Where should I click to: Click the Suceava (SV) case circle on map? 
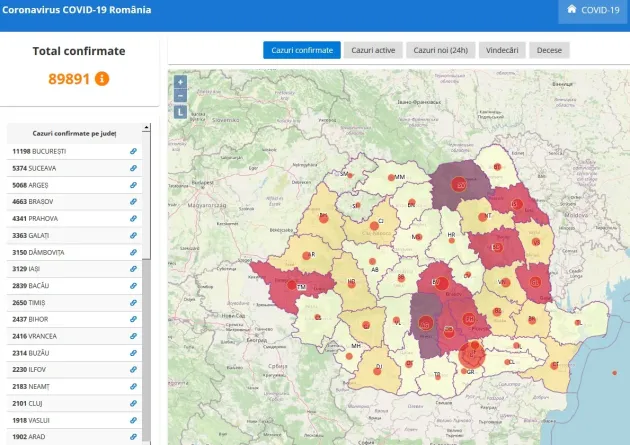click(459, 184)
